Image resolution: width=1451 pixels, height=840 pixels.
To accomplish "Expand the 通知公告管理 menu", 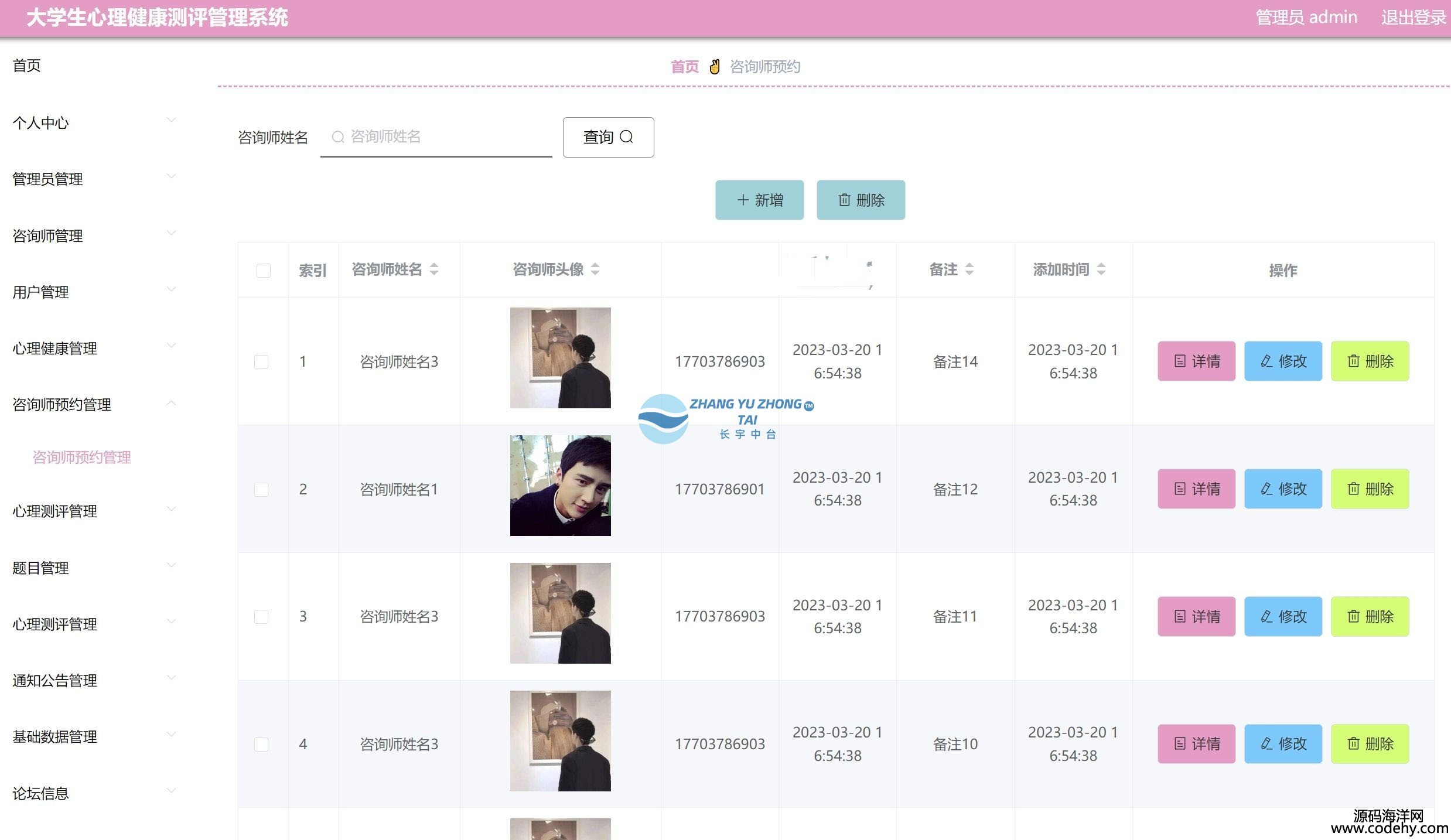I will (94, 680).
